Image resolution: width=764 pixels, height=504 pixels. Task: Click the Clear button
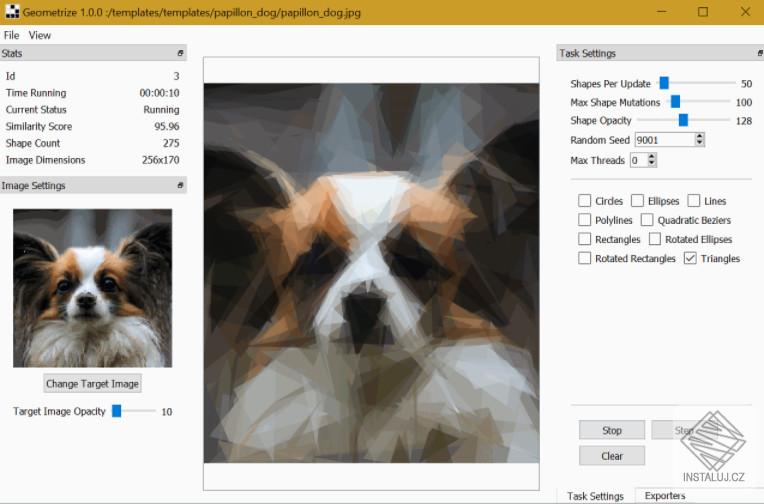[x=612, y=456]
